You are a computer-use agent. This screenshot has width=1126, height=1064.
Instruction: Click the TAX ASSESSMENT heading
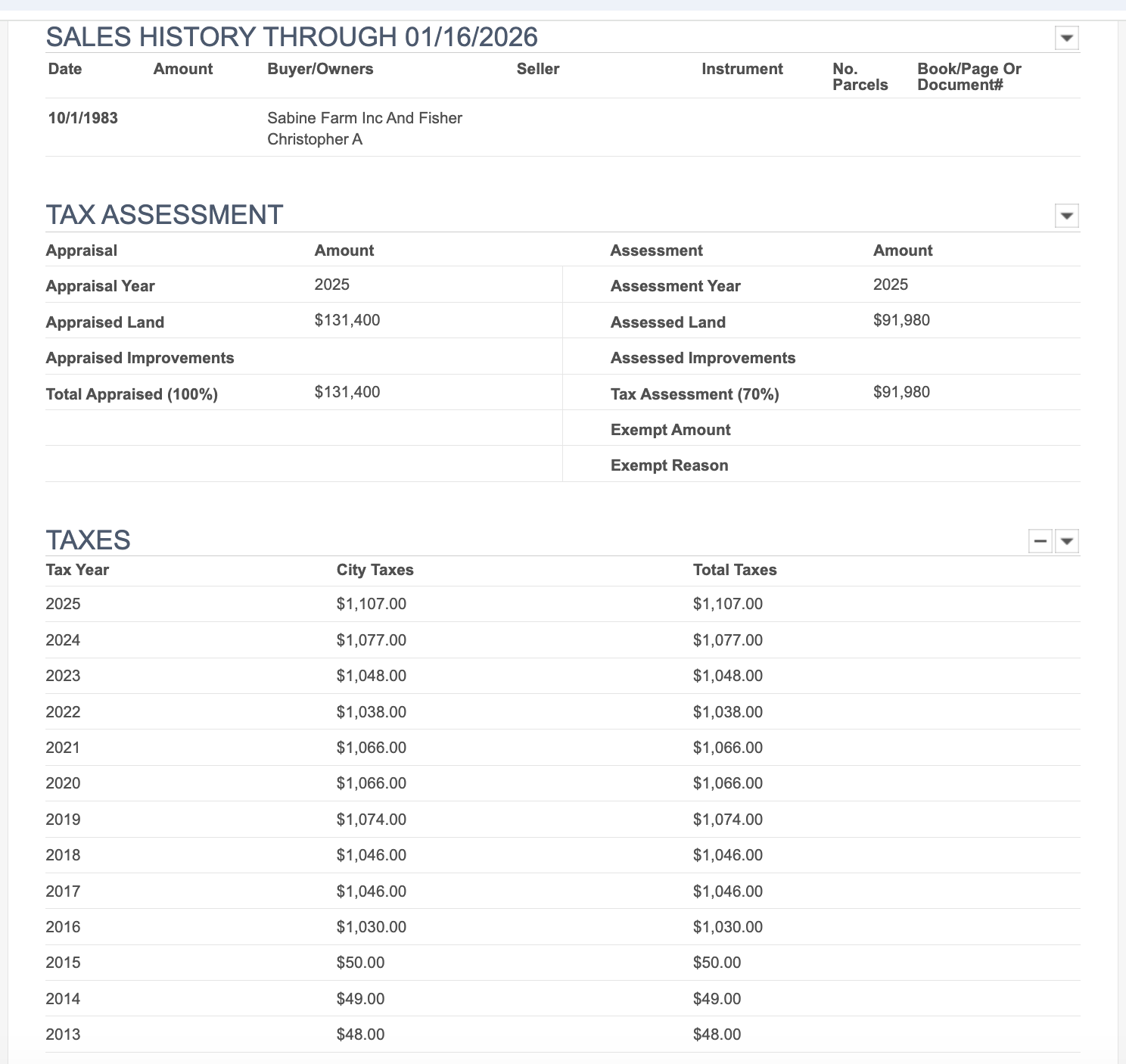164,214
